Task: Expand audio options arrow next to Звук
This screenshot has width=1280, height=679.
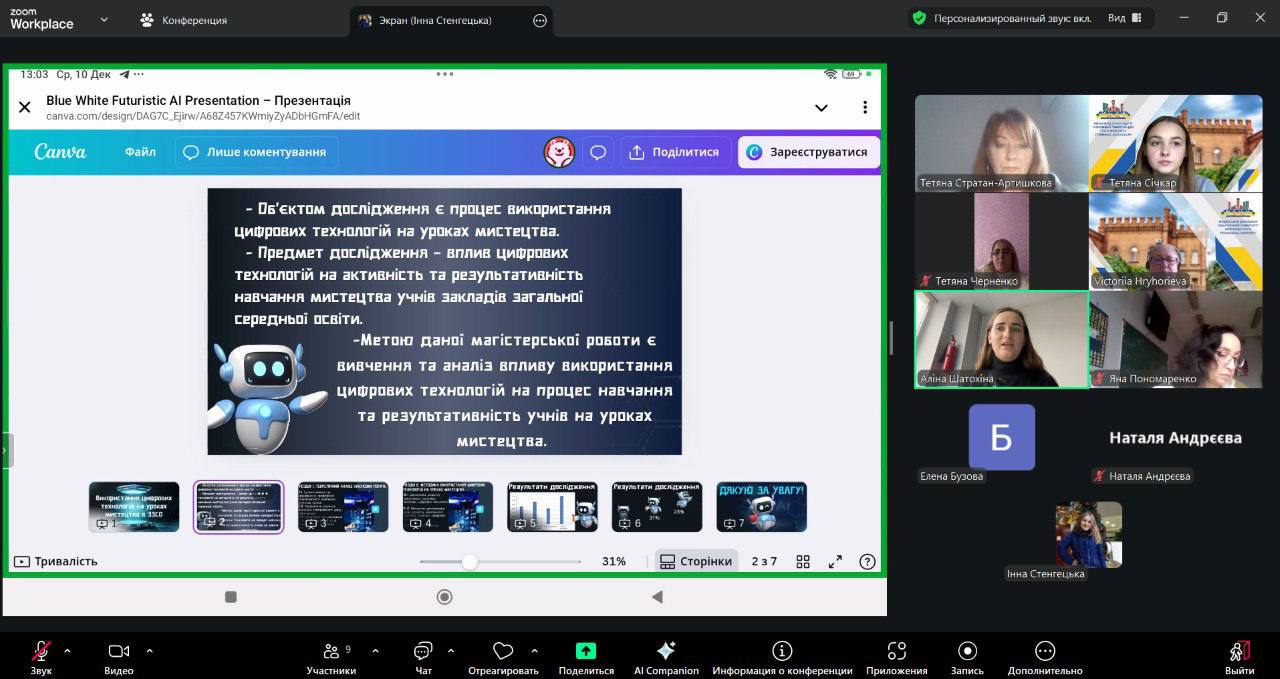Action: click(67, 651)
